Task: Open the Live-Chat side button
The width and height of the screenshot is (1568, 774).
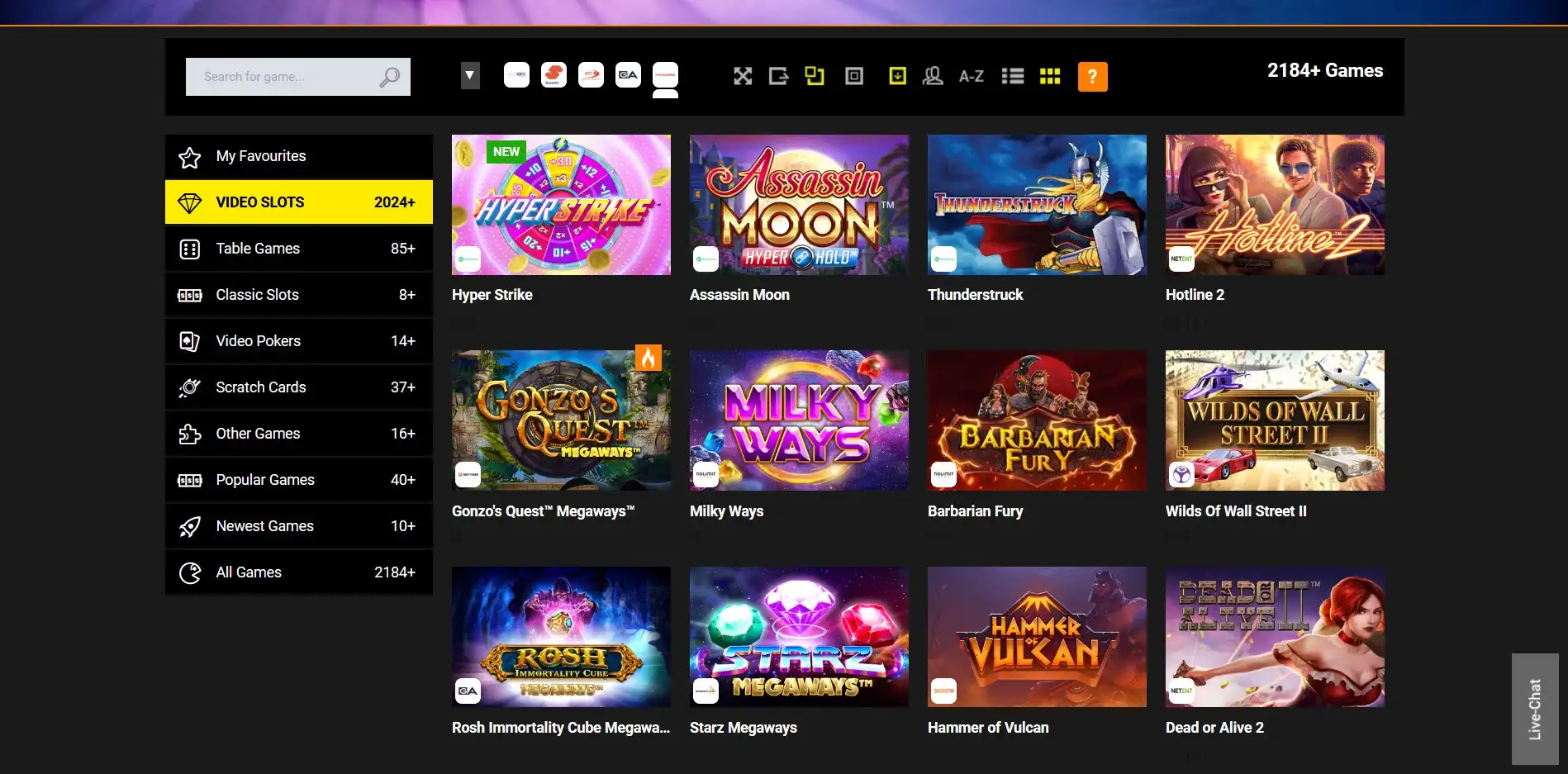Action: pos(1534,709)
